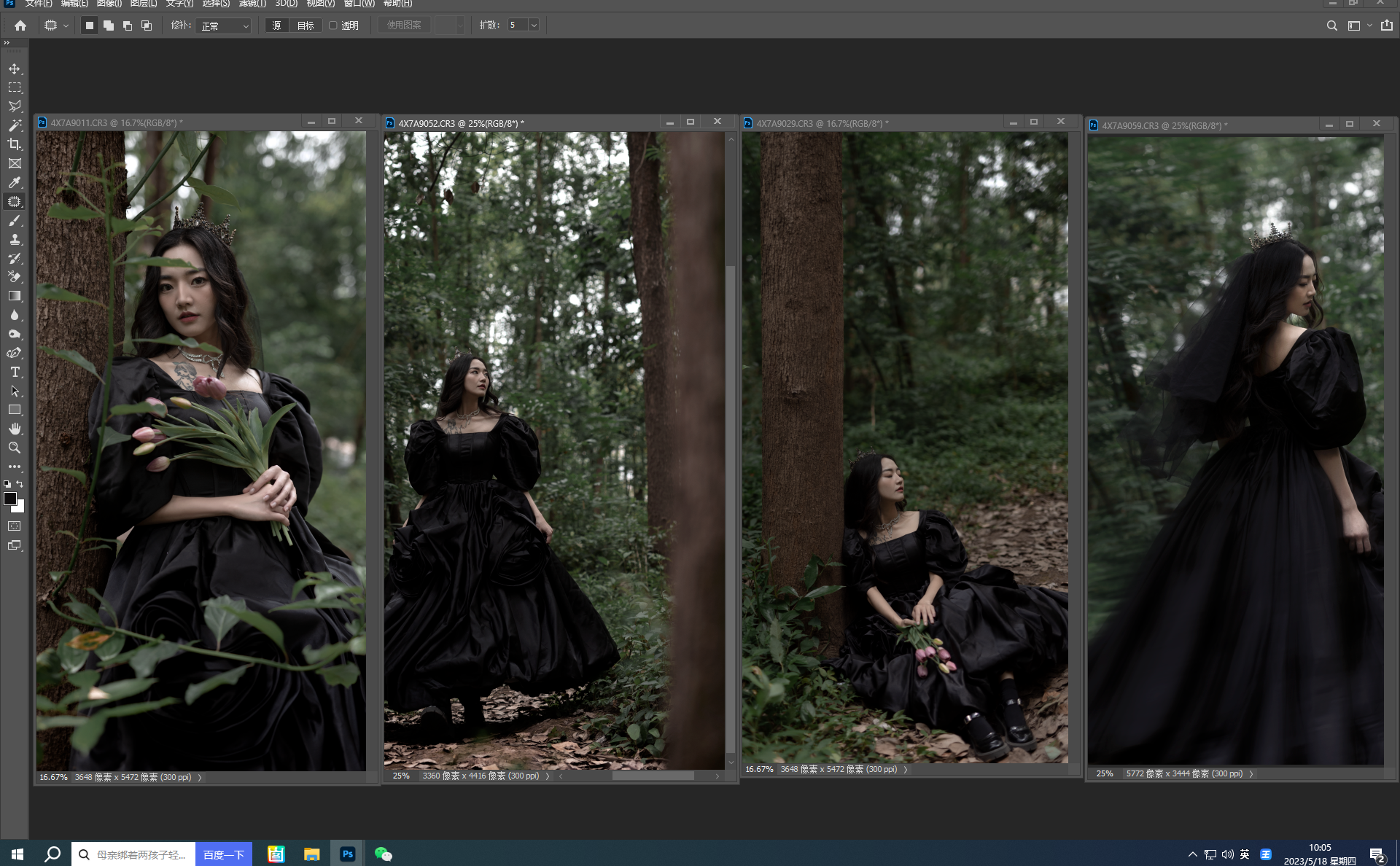Select the Pen tool
This screenshot has height=866, width=1400.
pyautogui.click(x=15, y=353)
